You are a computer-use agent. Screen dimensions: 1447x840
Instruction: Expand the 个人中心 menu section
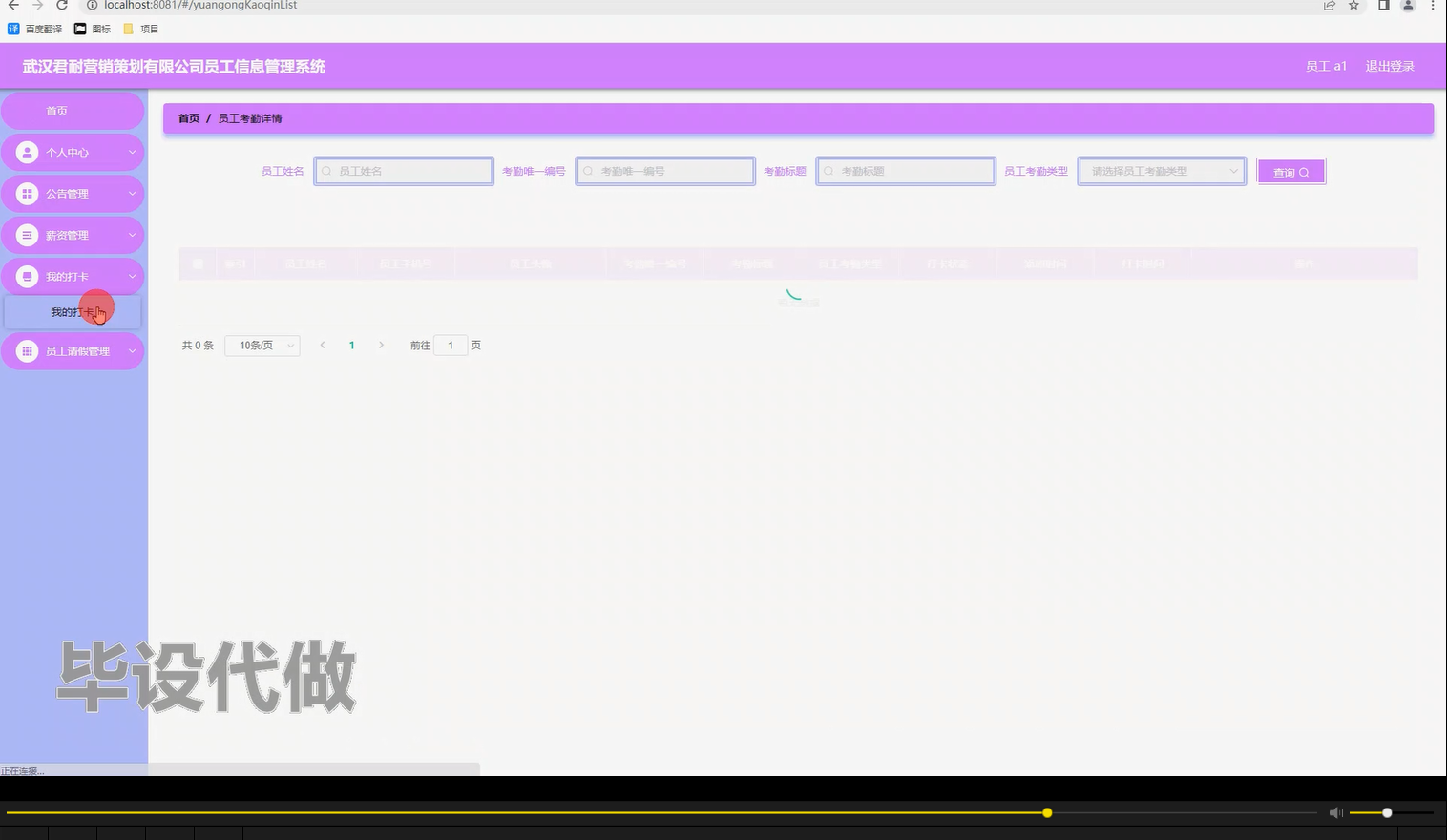(x=133, y=151)
